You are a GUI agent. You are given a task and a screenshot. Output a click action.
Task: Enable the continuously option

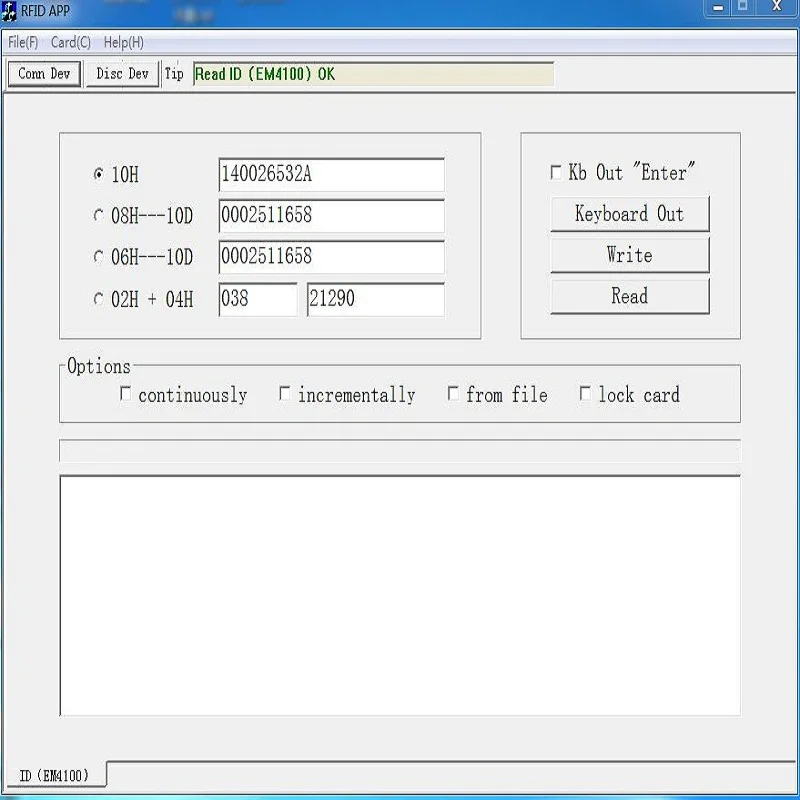click(x=125, y=394)
